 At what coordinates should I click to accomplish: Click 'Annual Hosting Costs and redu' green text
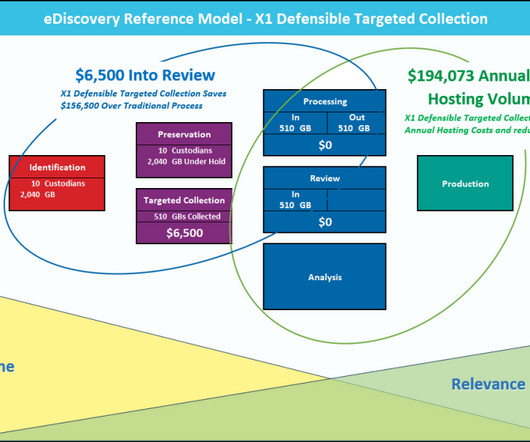(x=467, y=130)
